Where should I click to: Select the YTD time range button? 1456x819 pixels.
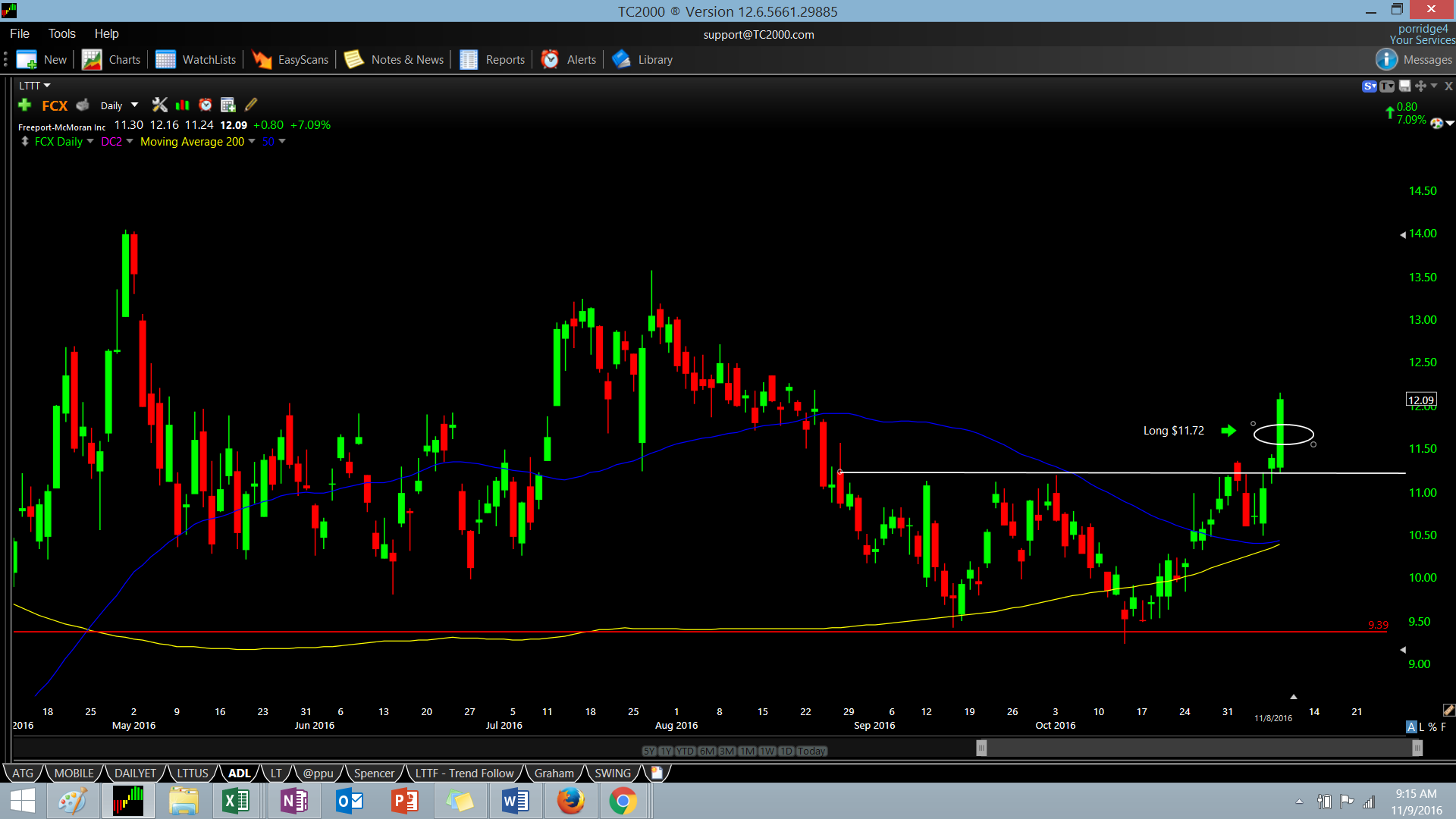(686, 751)
